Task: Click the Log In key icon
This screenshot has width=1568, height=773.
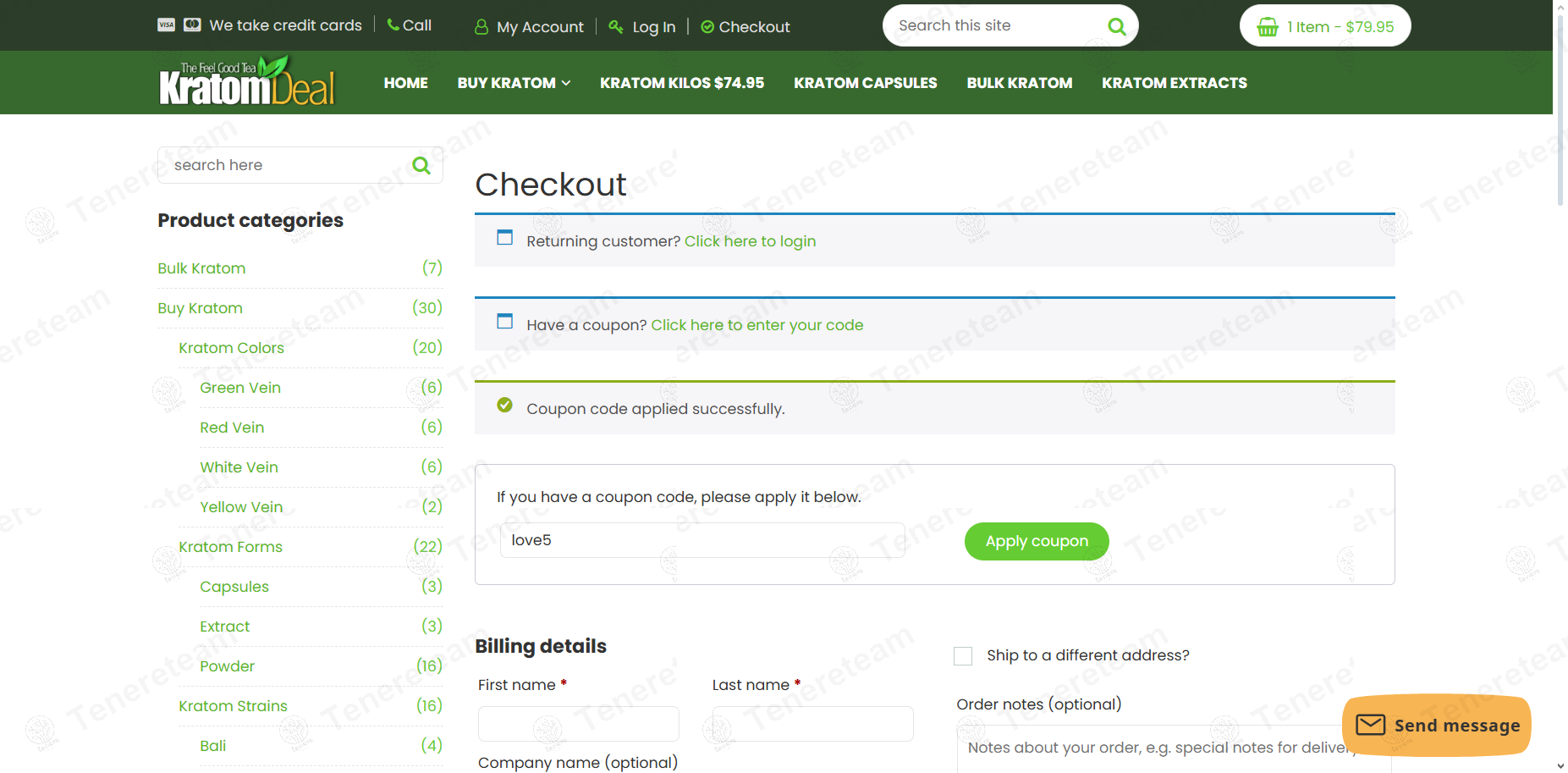Action: (x=616, y=27)
